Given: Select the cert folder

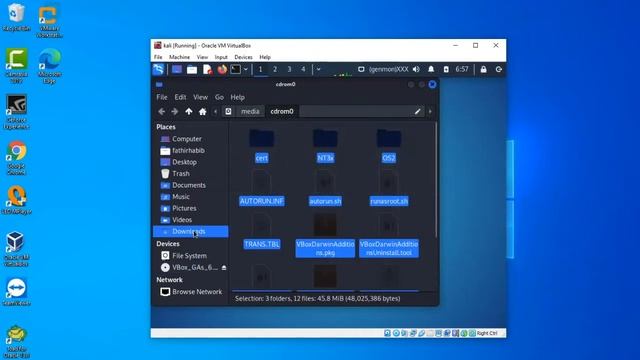Looking at the screenshot, I should 262,147.
